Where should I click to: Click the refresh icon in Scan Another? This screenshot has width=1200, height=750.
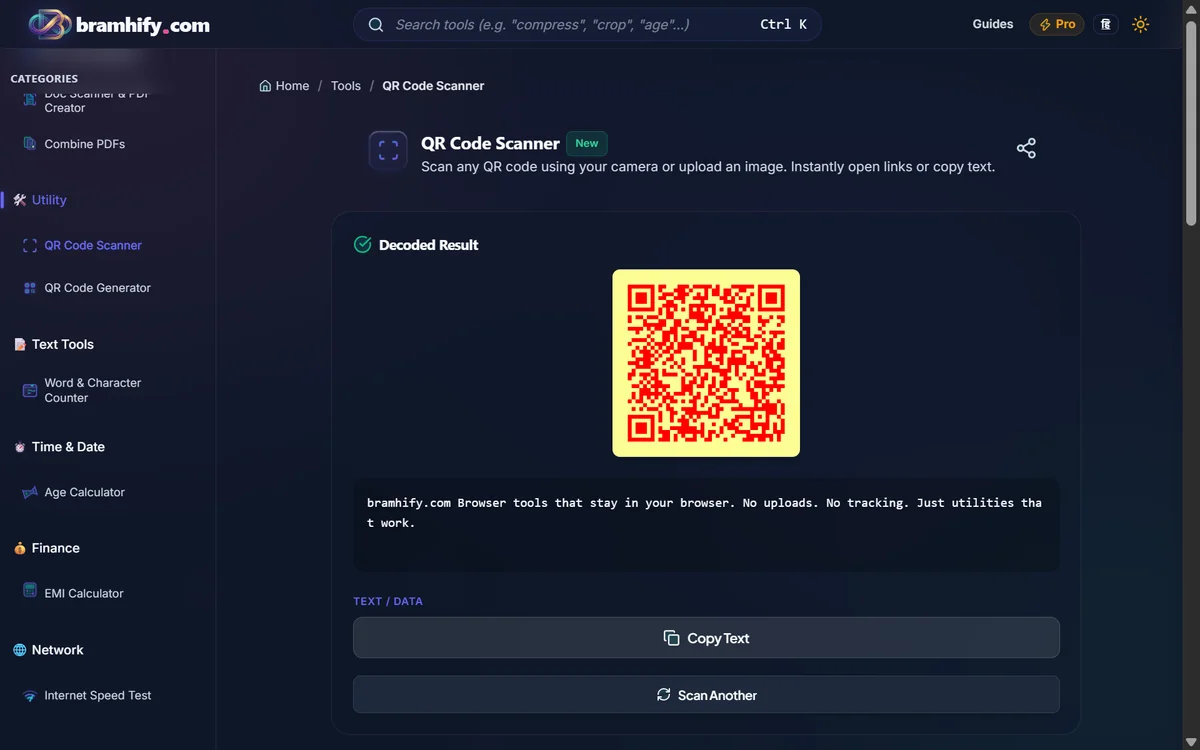coord(663,695)
